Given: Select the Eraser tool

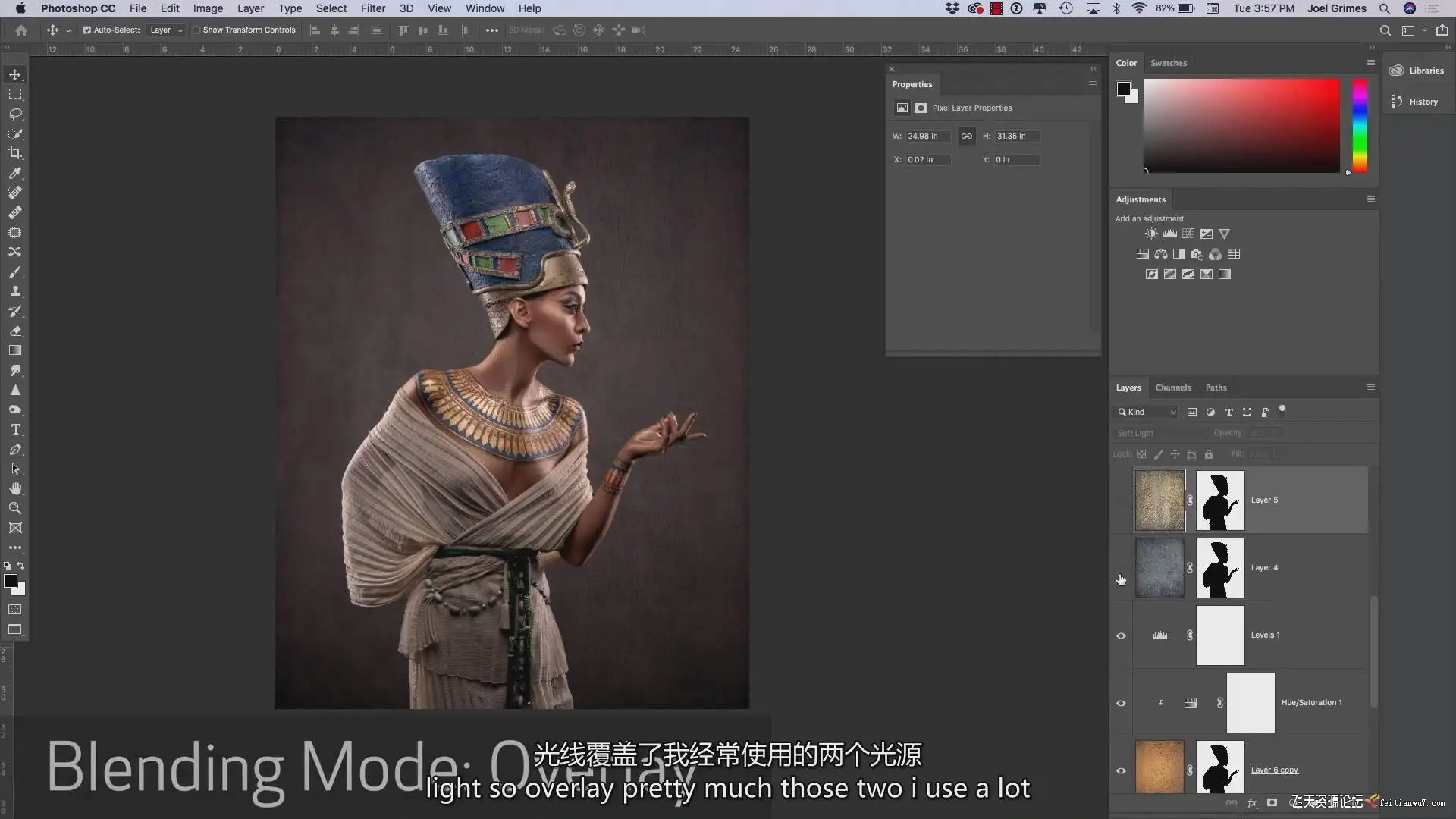Looking at the screenshot, I should click(x=15, y=331).
